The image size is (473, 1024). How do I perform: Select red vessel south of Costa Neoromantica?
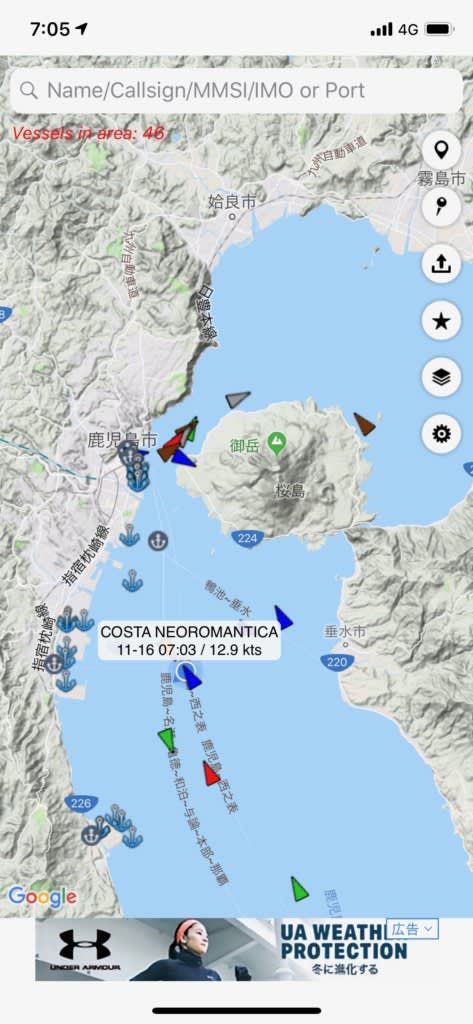(210, 773)
